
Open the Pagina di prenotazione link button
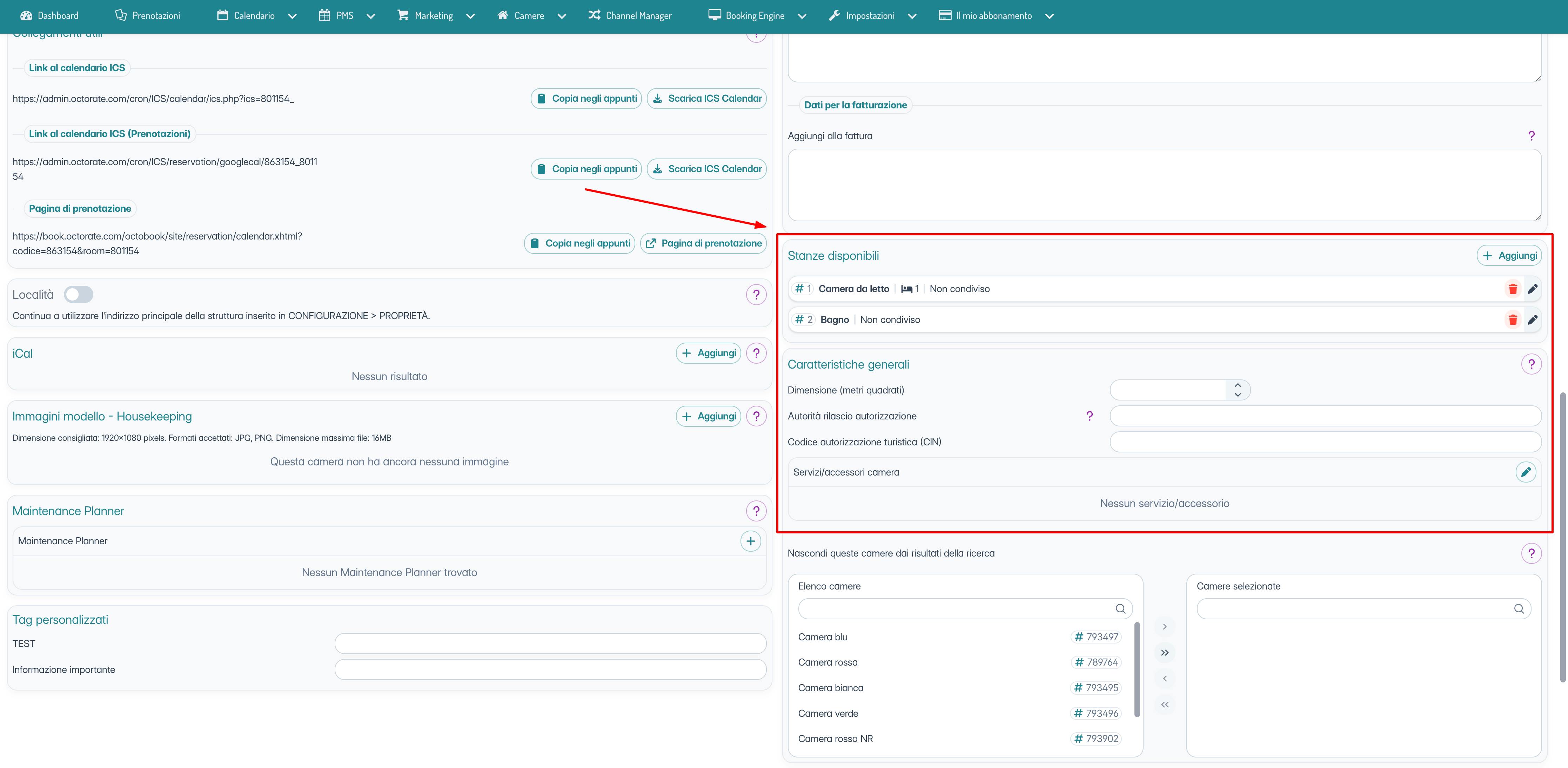[703, 243]
